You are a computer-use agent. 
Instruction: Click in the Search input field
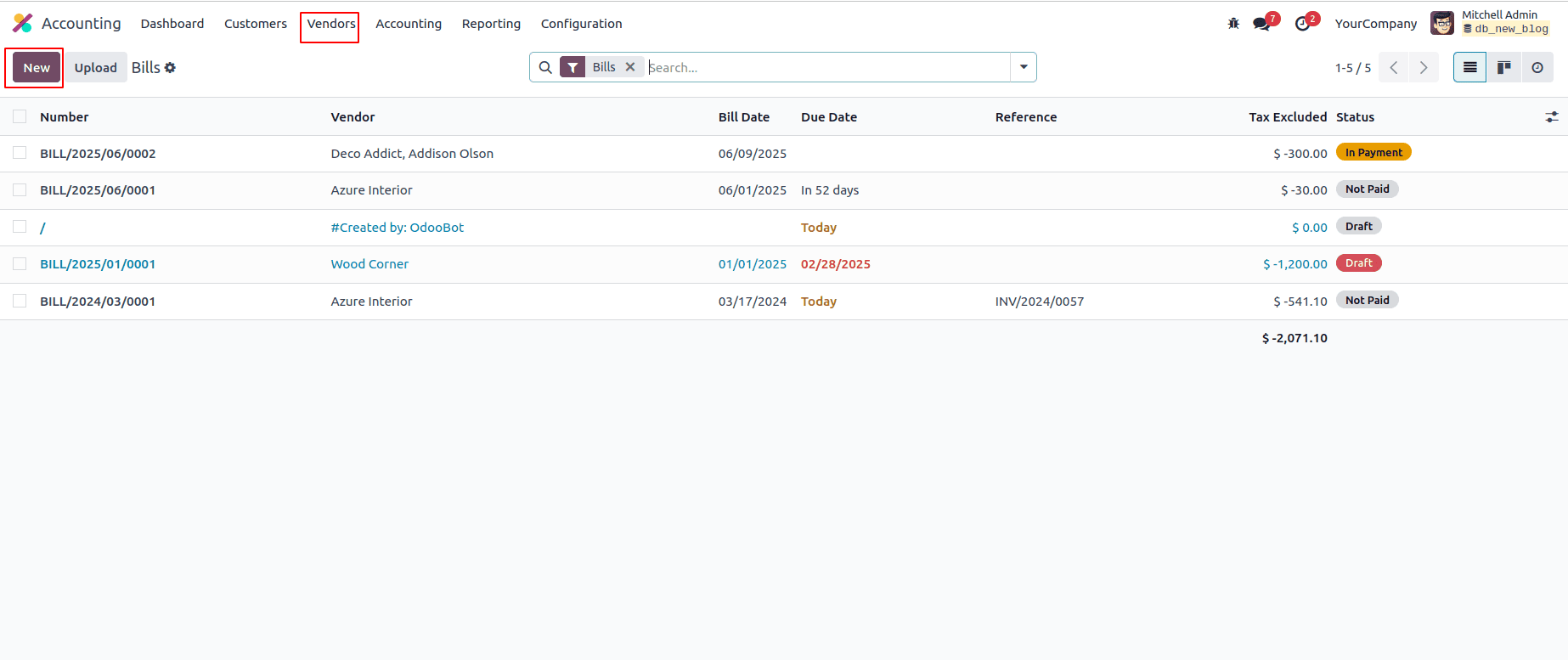coord(827,67)
